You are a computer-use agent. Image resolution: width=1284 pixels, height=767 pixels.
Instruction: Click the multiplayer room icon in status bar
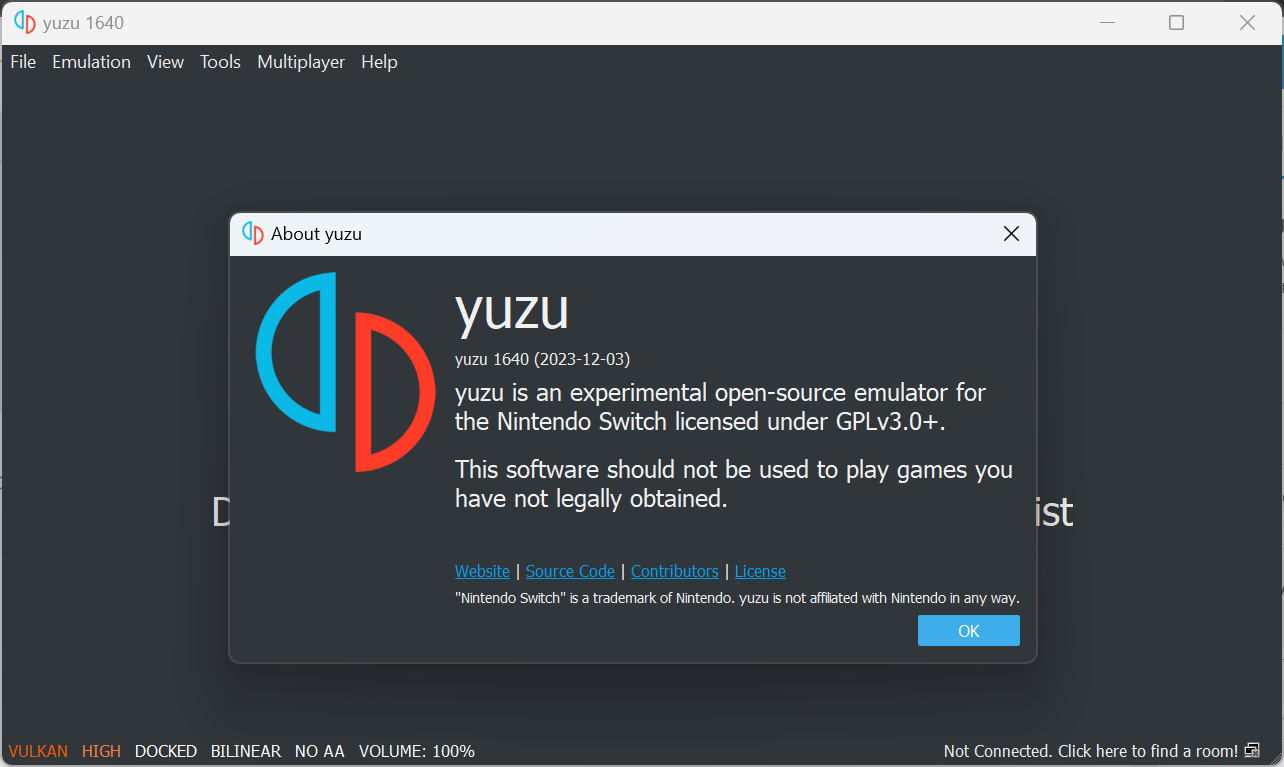[x=1252, y=751]
